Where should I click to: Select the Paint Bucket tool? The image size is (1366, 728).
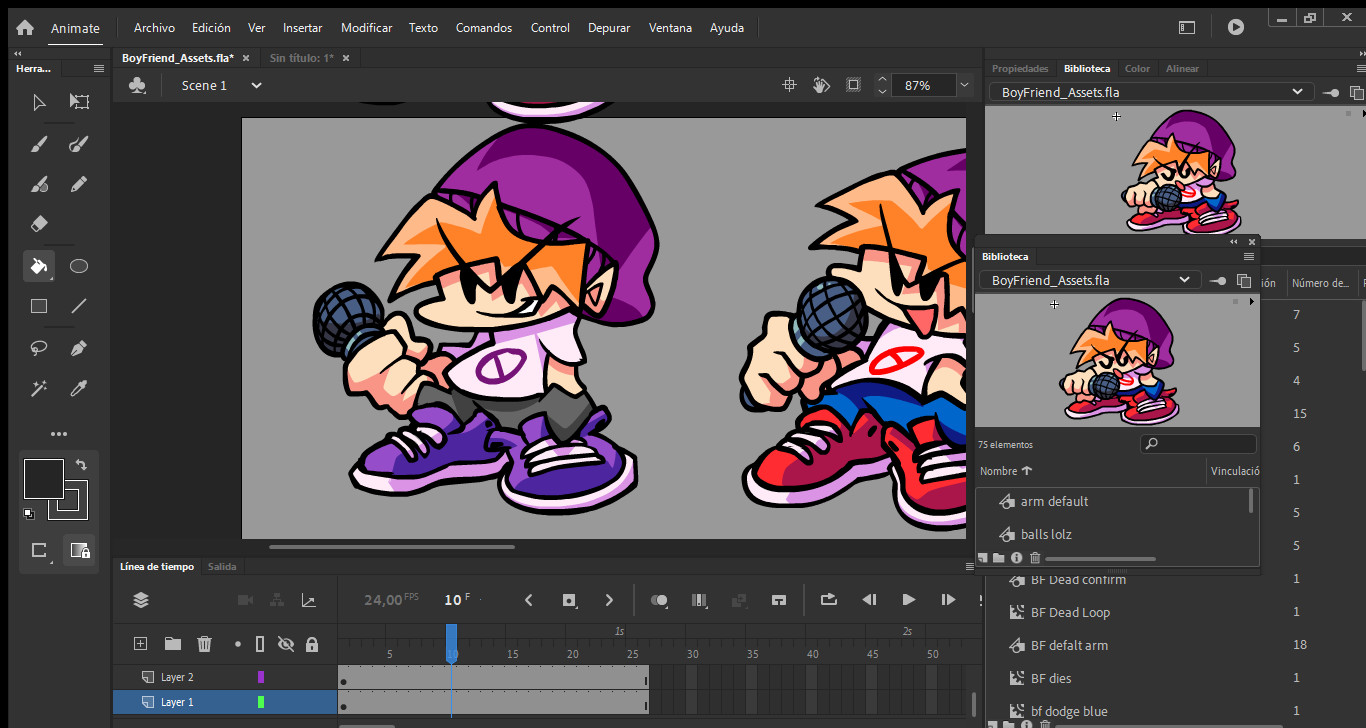(x=39, y=266)
